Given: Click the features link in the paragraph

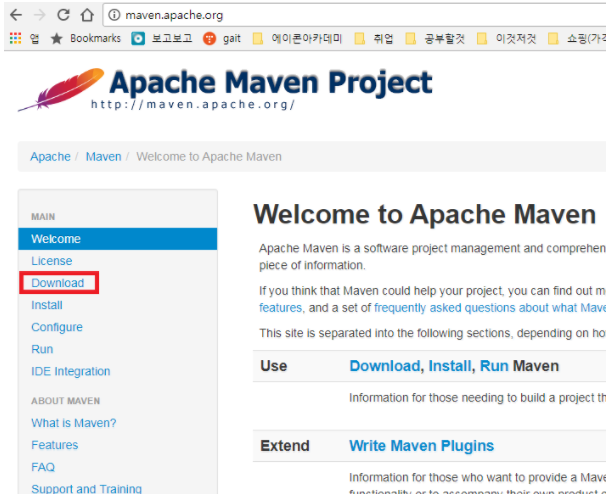Looking at the screenshot, I should coord(281,308).
